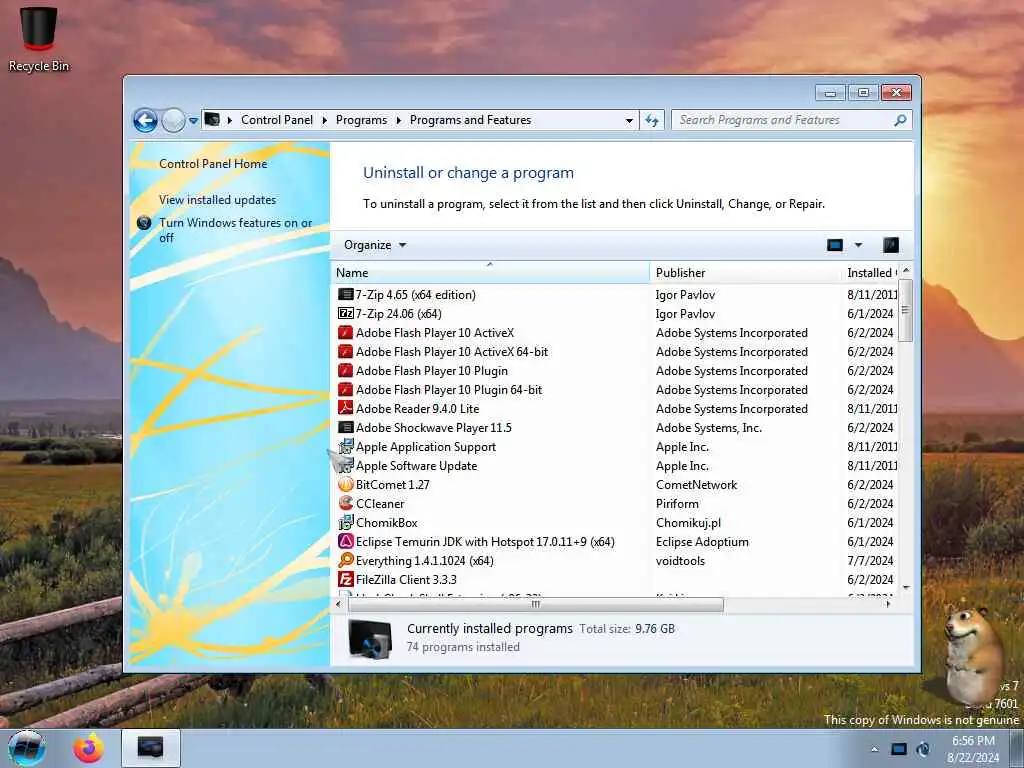Click the Eclipse Temurin JDK icon
This screenshot has width=1024, height=768.
[345, 541]
